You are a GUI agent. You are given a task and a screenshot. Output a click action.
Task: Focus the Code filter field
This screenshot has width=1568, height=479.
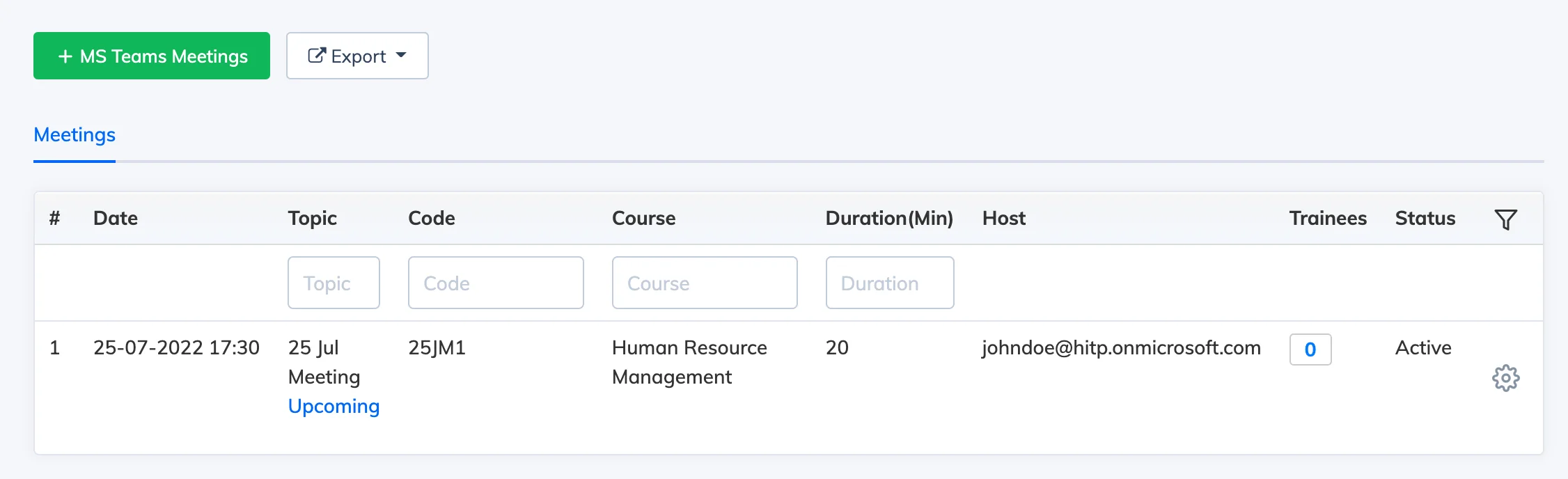(x=496, y=283)
